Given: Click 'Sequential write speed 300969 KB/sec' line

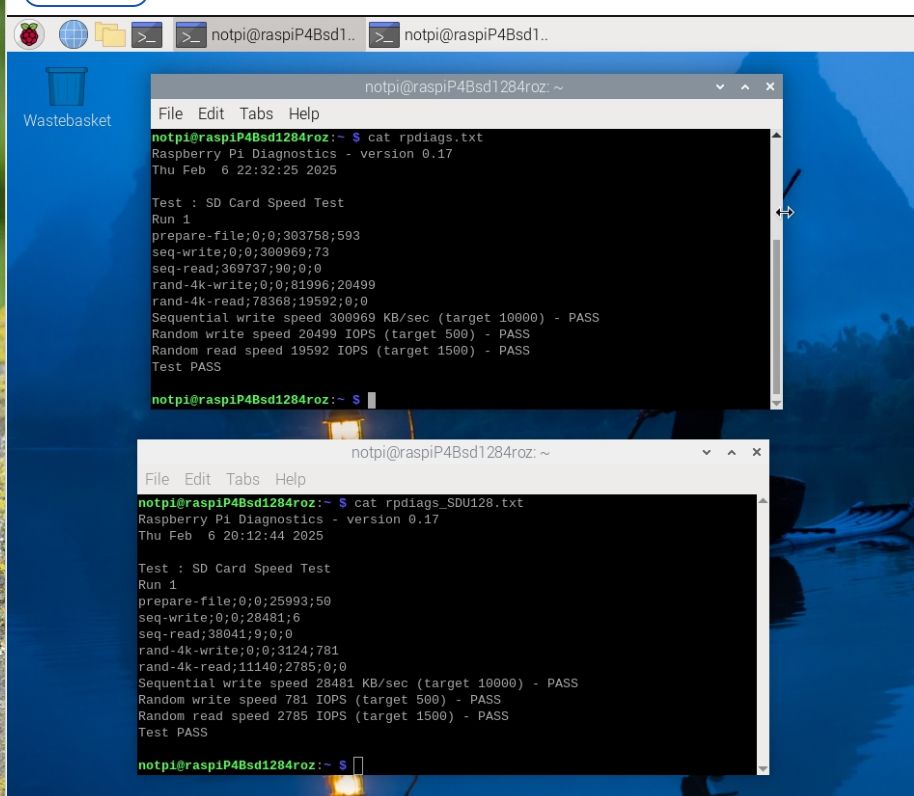Looking at the screenshot, I should pos(375,318).
